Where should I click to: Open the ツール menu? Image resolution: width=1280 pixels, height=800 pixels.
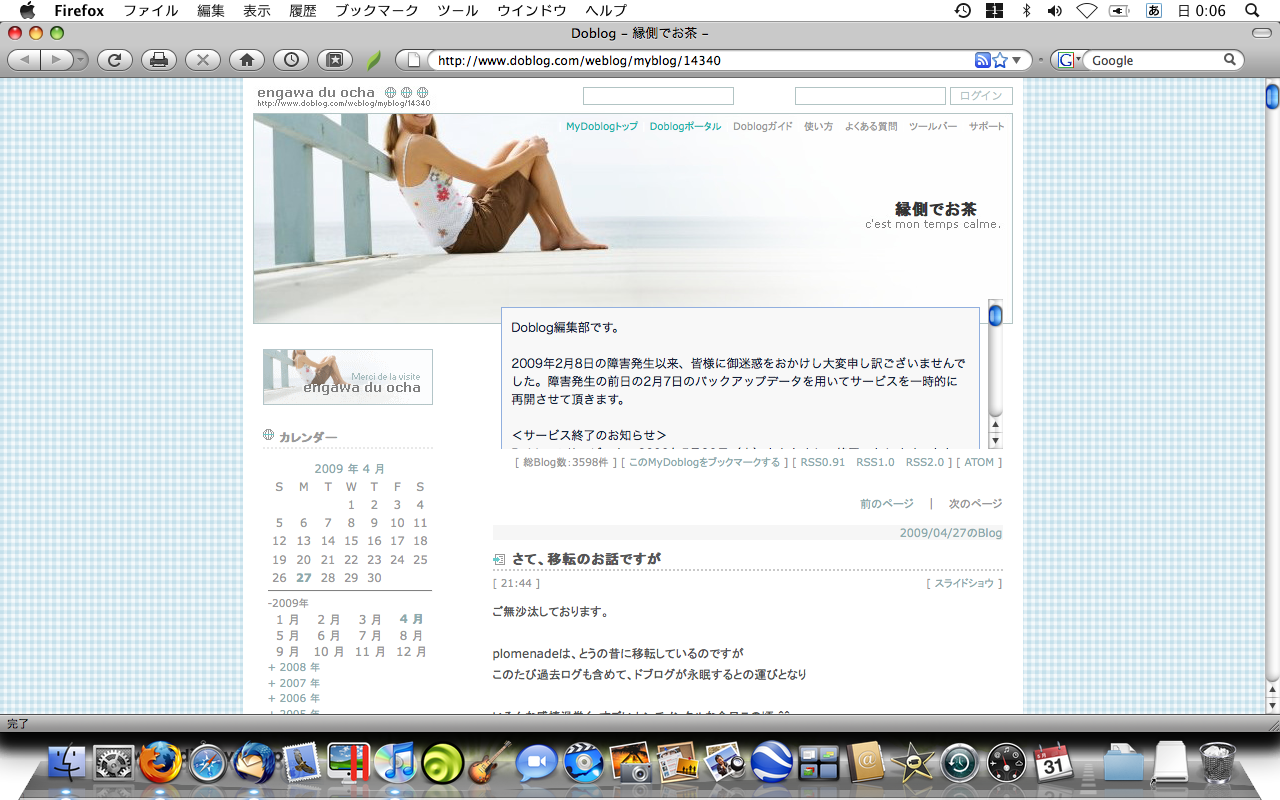tap(459, 11)
